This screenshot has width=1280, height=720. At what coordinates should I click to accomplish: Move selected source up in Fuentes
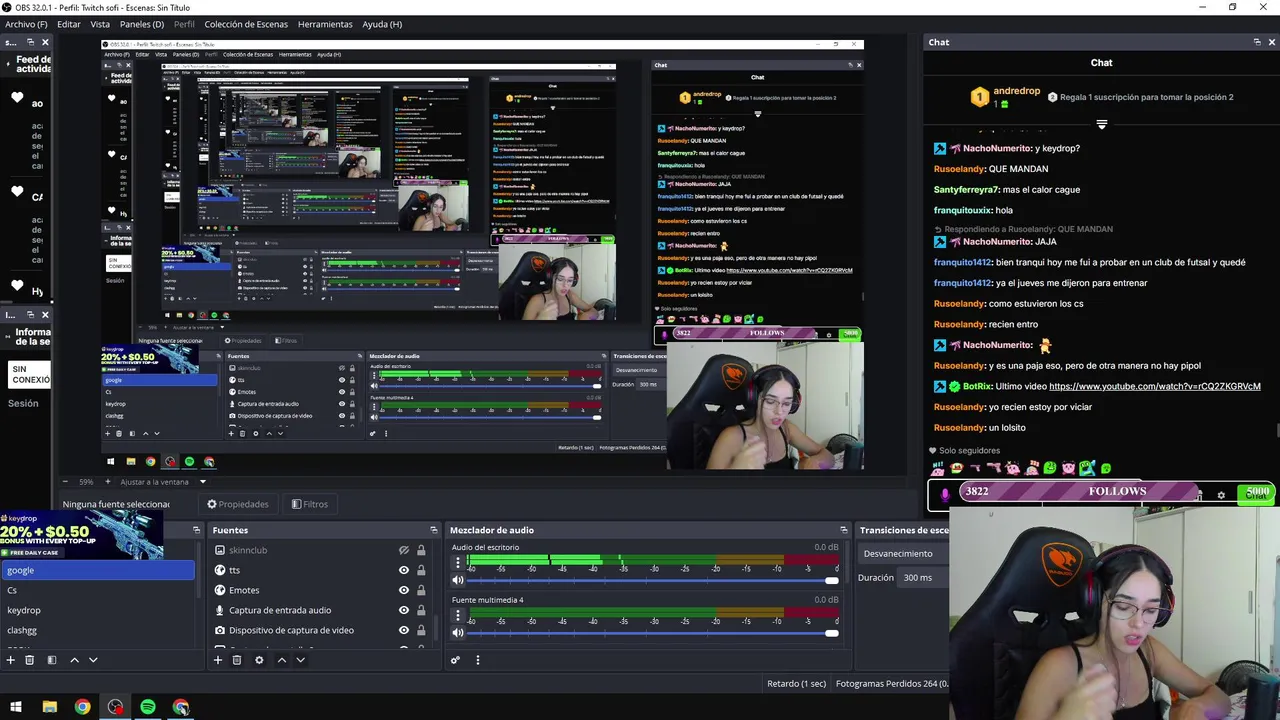click(x=281, y=660)
